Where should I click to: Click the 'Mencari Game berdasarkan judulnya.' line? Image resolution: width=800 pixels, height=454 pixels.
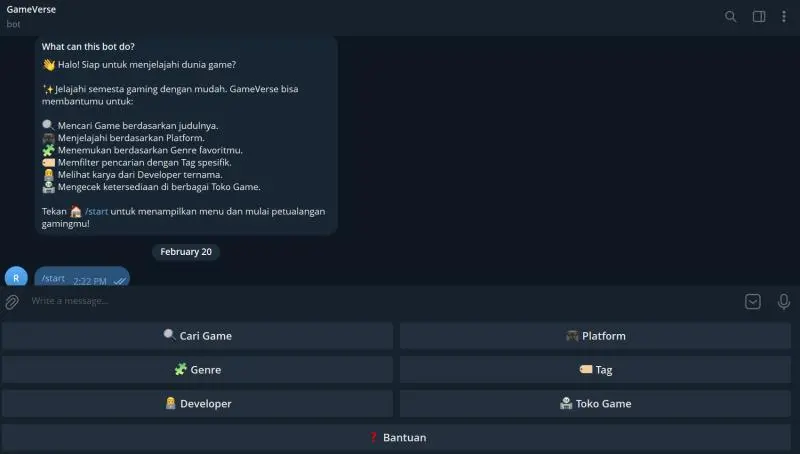pos(138,125)
